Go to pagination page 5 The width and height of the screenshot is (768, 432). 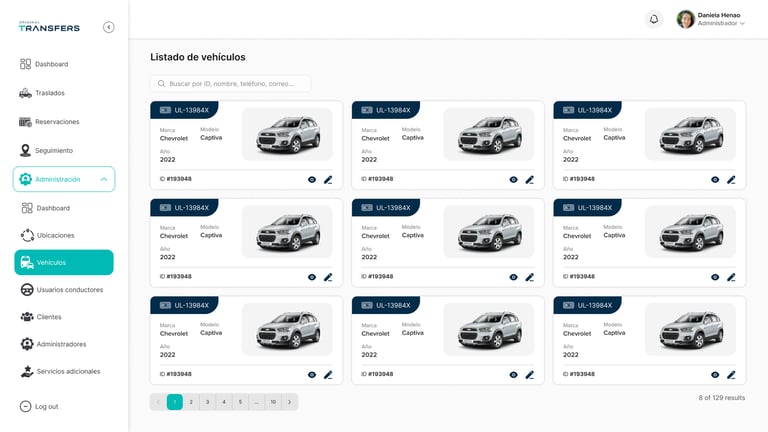click(x=240, y=402)
